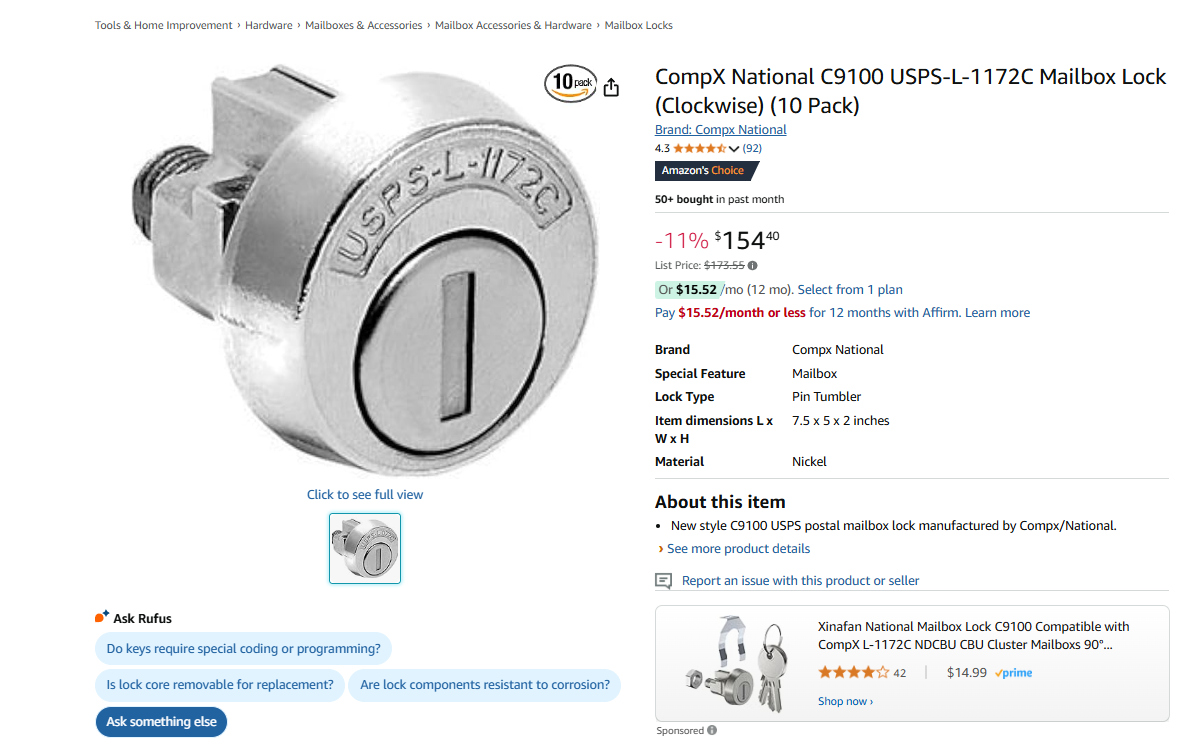Go to Mailbox Locks breadcrumb
This screenshot has height=740, width=1180.
638,25
